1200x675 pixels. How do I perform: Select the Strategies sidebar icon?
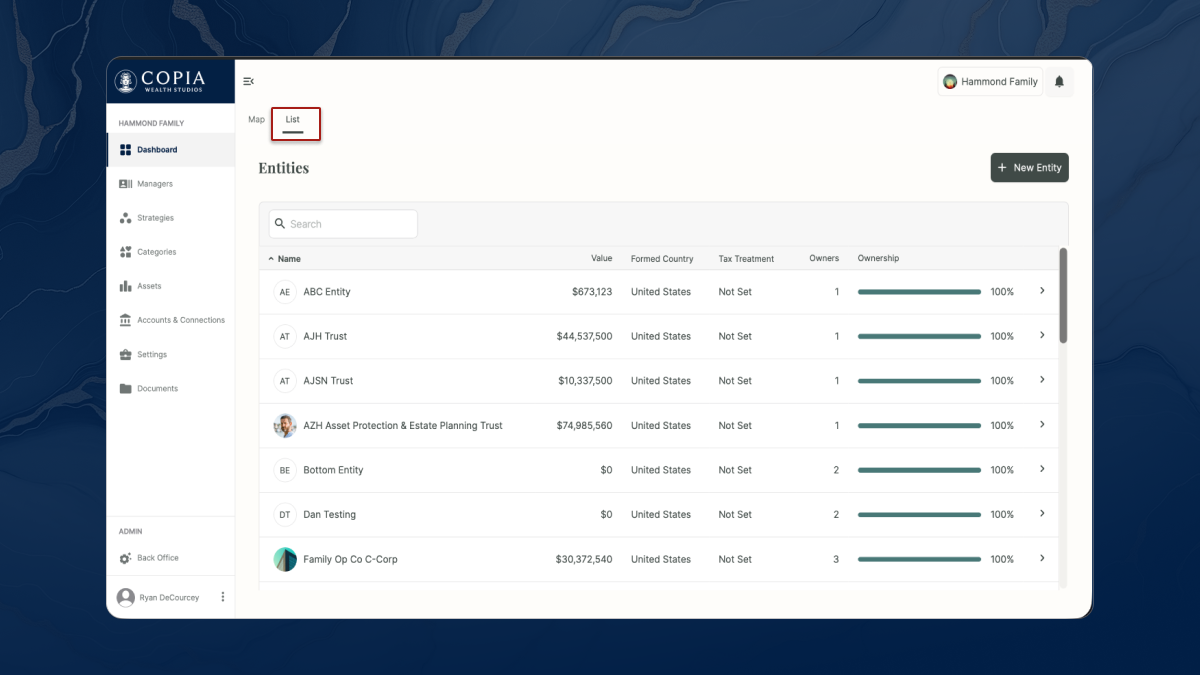pos(125,218)
